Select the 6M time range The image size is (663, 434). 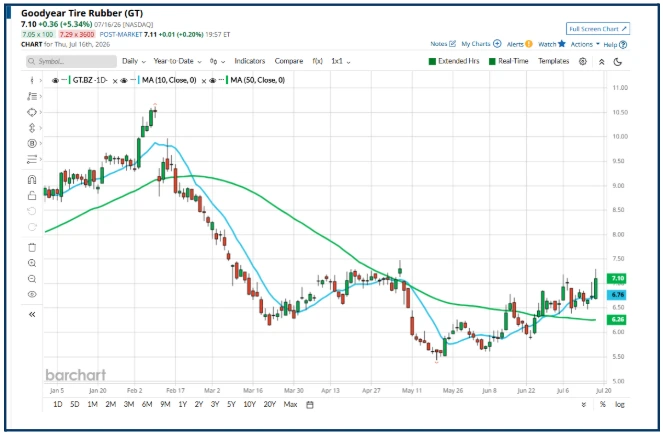(x=147, y=405)
